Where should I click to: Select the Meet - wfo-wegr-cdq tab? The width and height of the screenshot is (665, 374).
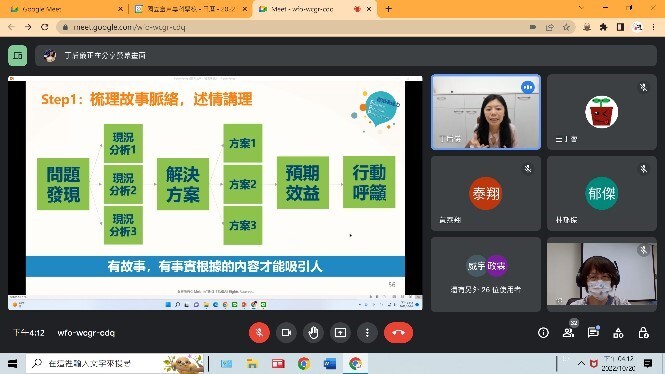pos(314,9)
